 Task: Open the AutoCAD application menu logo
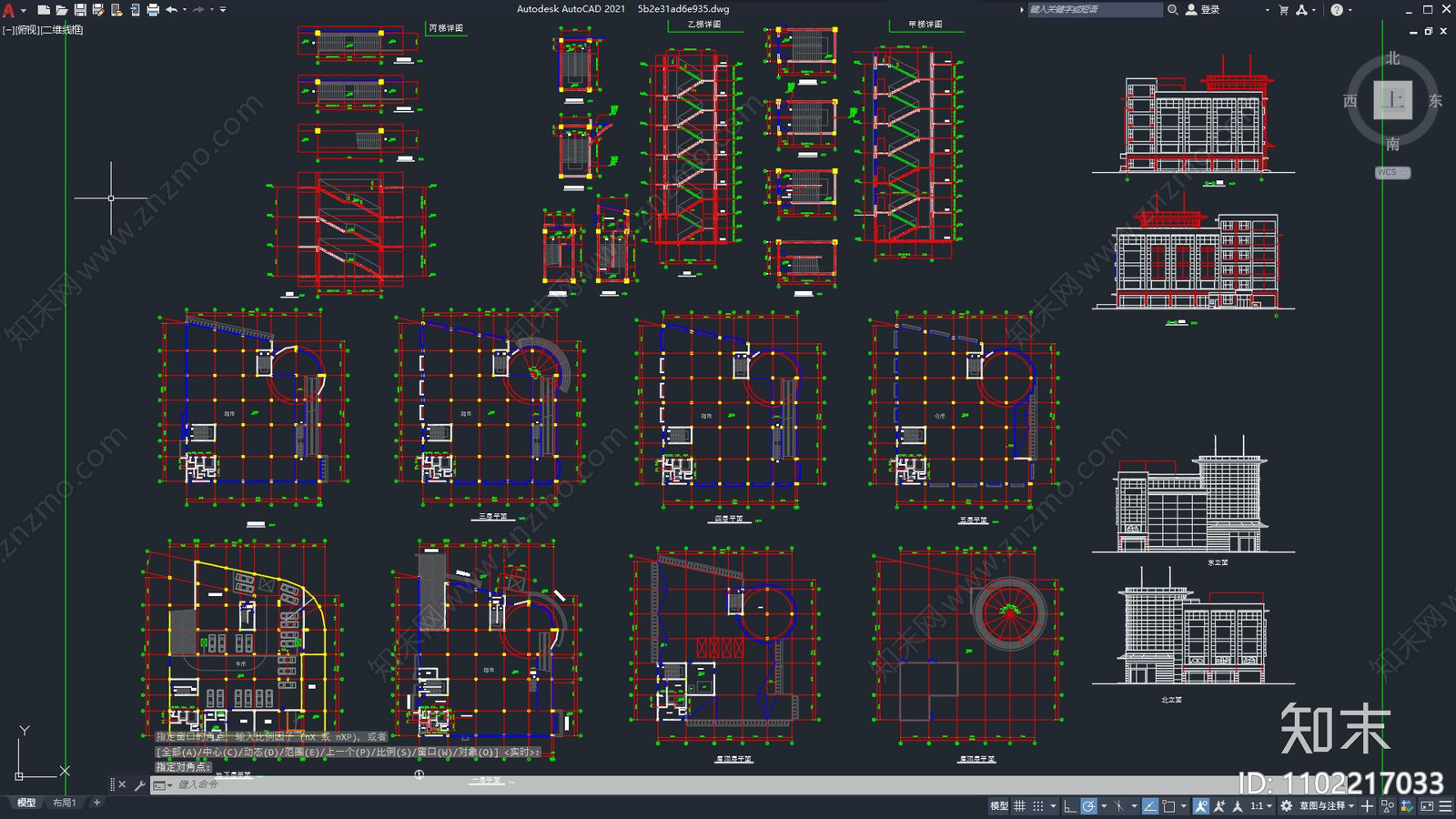click(x=9, y=9)
